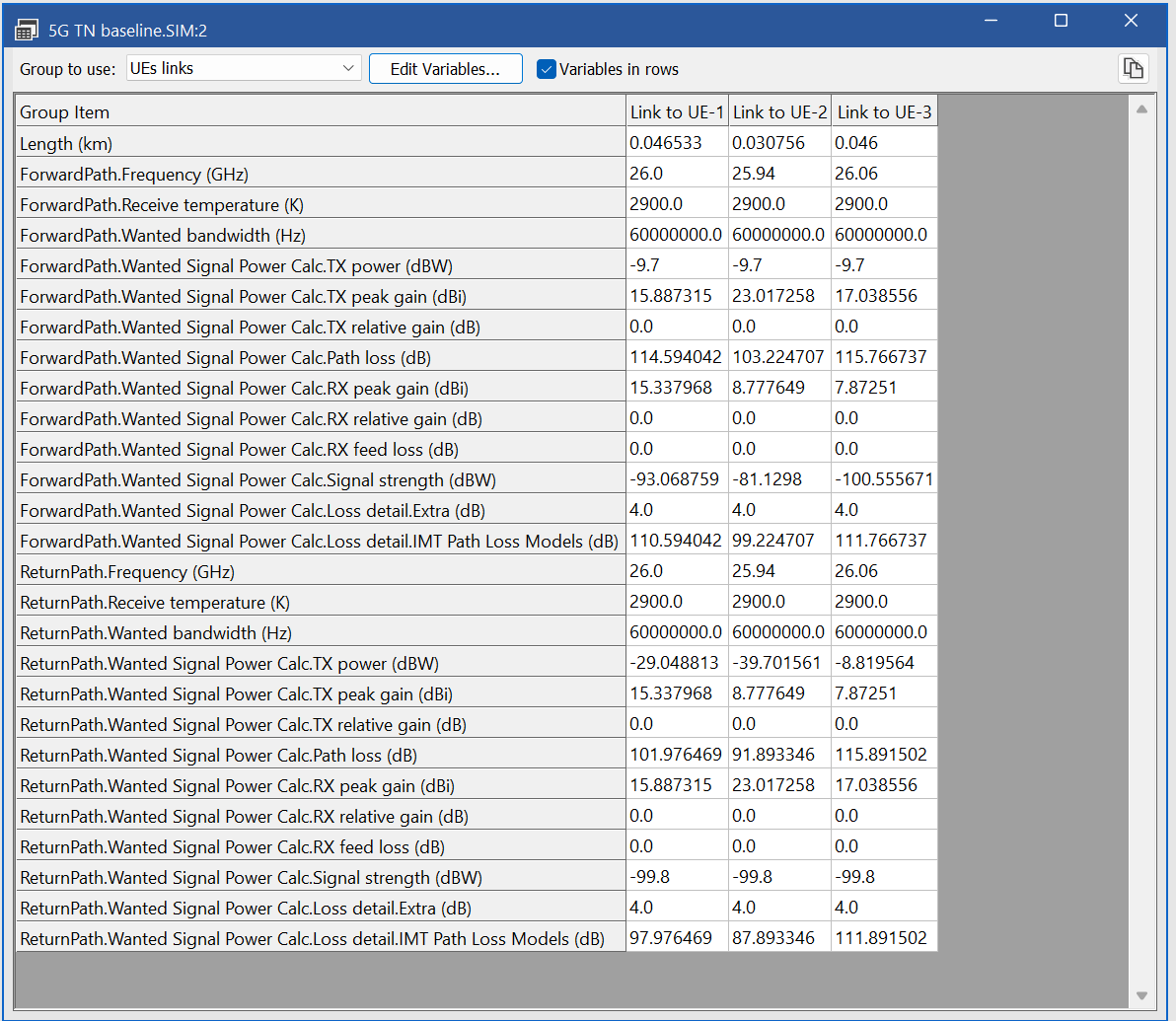The width and height of the screenshot is (1176, 1021).
Task: Click path loss value 115.891502
Action: click(884, 755)
